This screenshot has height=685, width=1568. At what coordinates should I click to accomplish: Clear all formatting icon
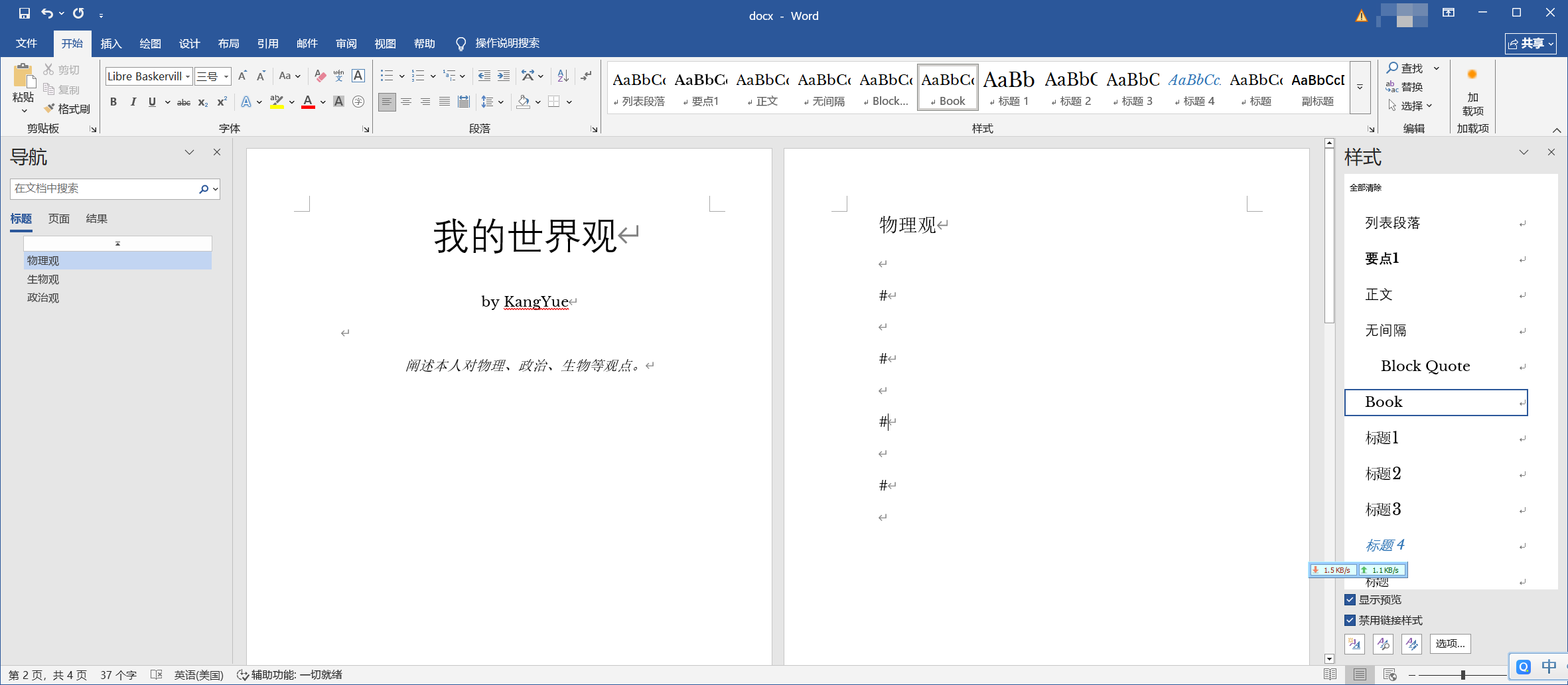[320, 76]
